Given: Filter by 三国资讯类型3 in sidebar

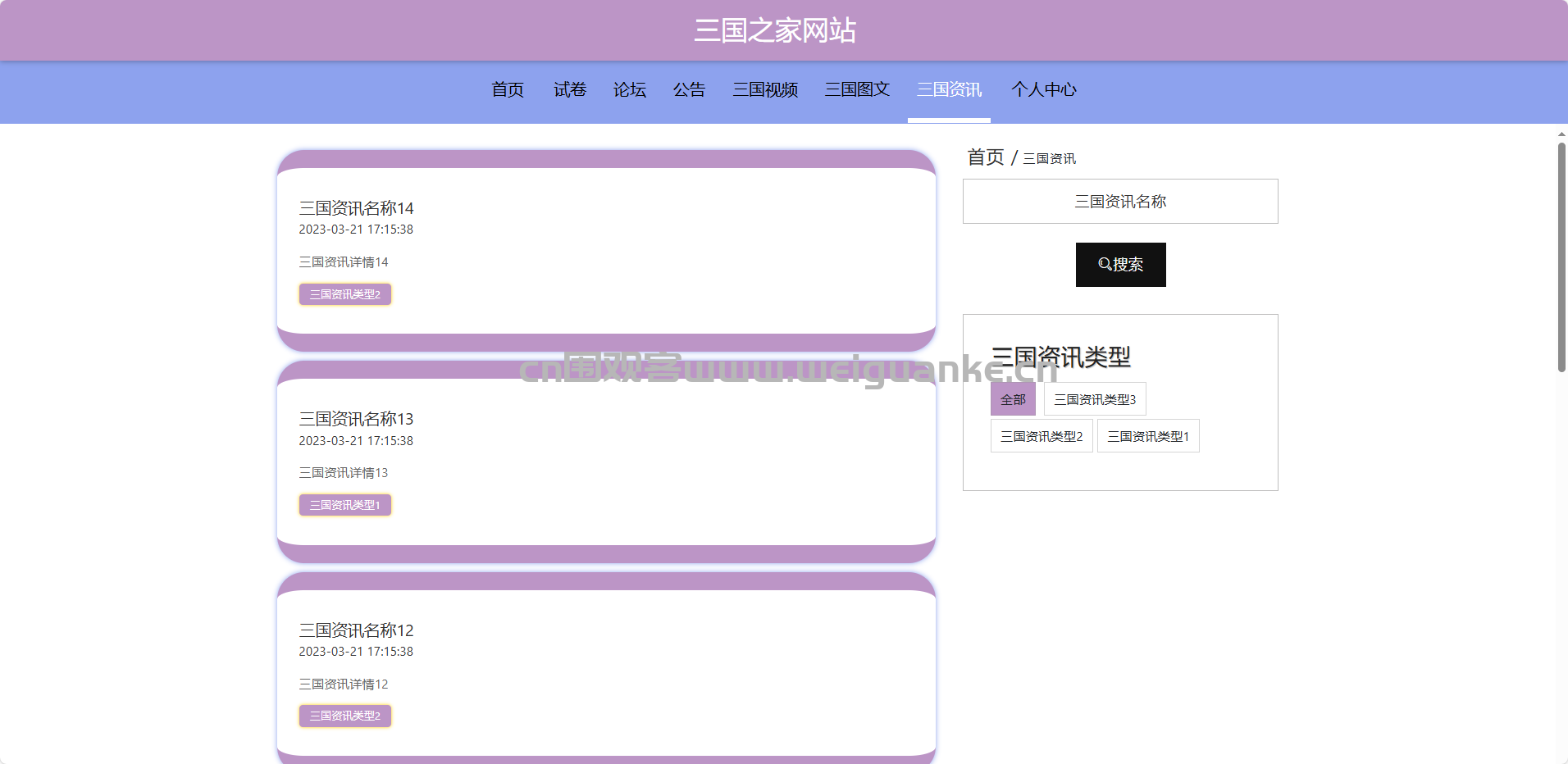Looking at the screenshot, I should coord(1095,399).
